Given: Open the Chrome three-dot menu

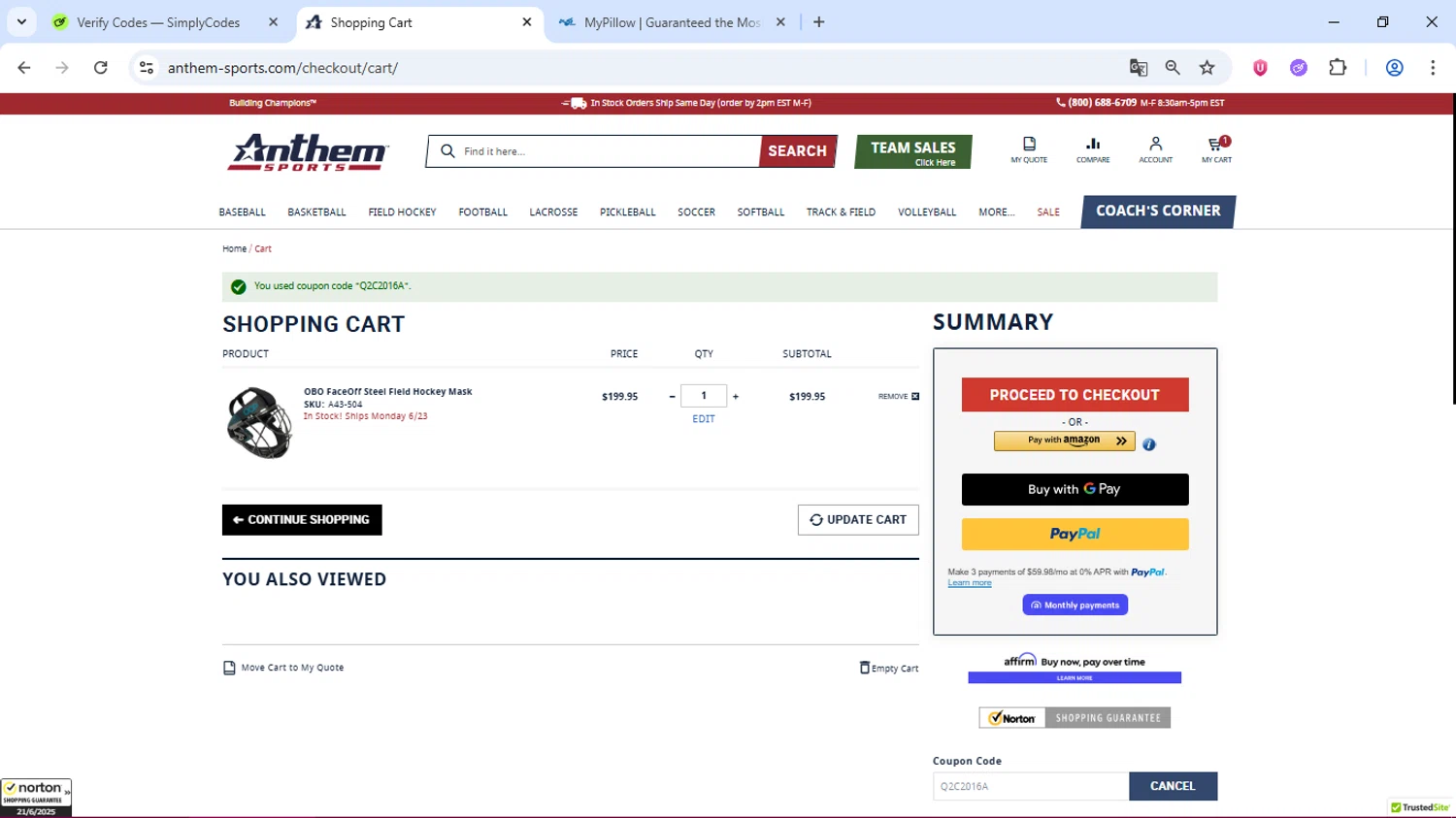Looking at the screenshot, I should pyautogui.click(x=1433, y=68).
